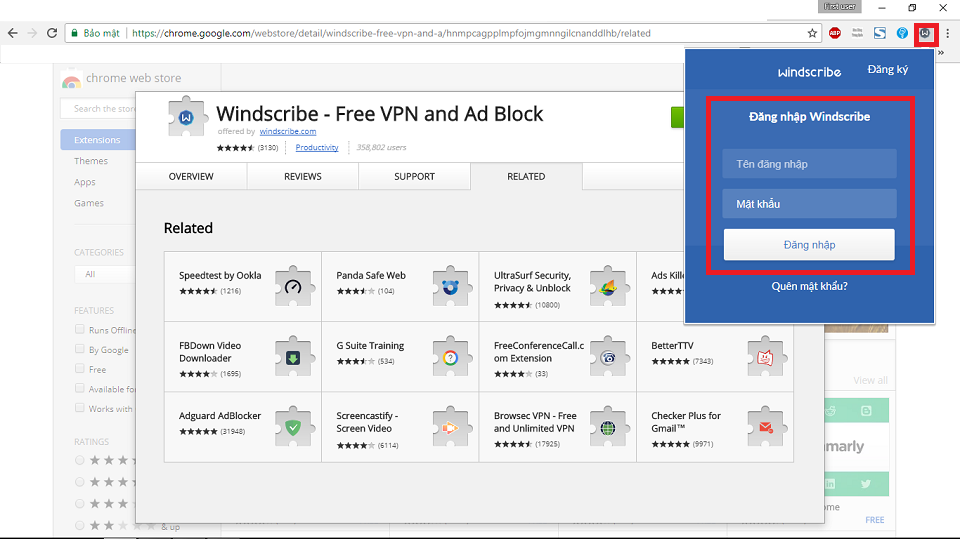Switch to the OVERVIEW tab
The height and width of the screenshot is (539, 960).
pyautogui.click(x=191, y=176)
